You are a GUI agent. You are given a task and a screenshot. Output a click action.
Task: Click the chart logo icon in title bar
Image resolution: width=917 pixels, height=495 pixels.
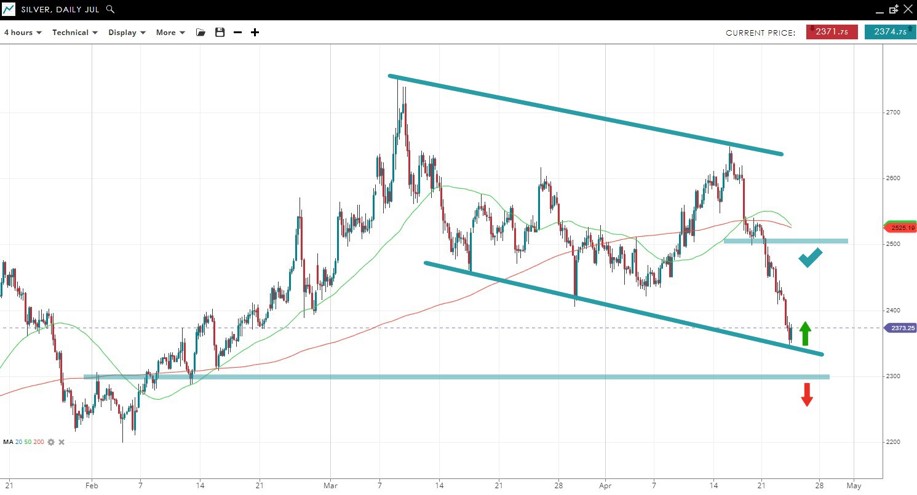[x=8, y=9]
